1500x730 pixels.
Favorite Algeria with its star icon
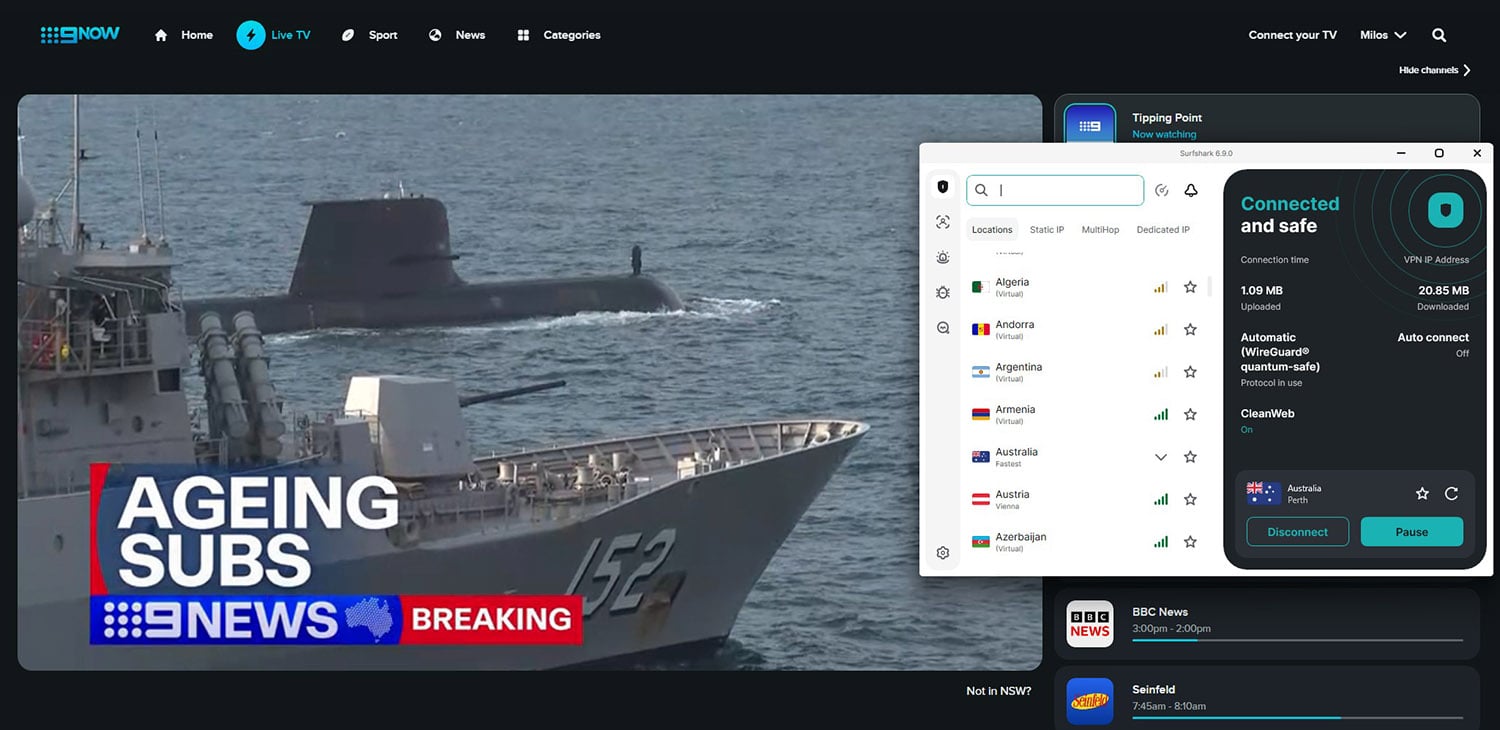1190,287
